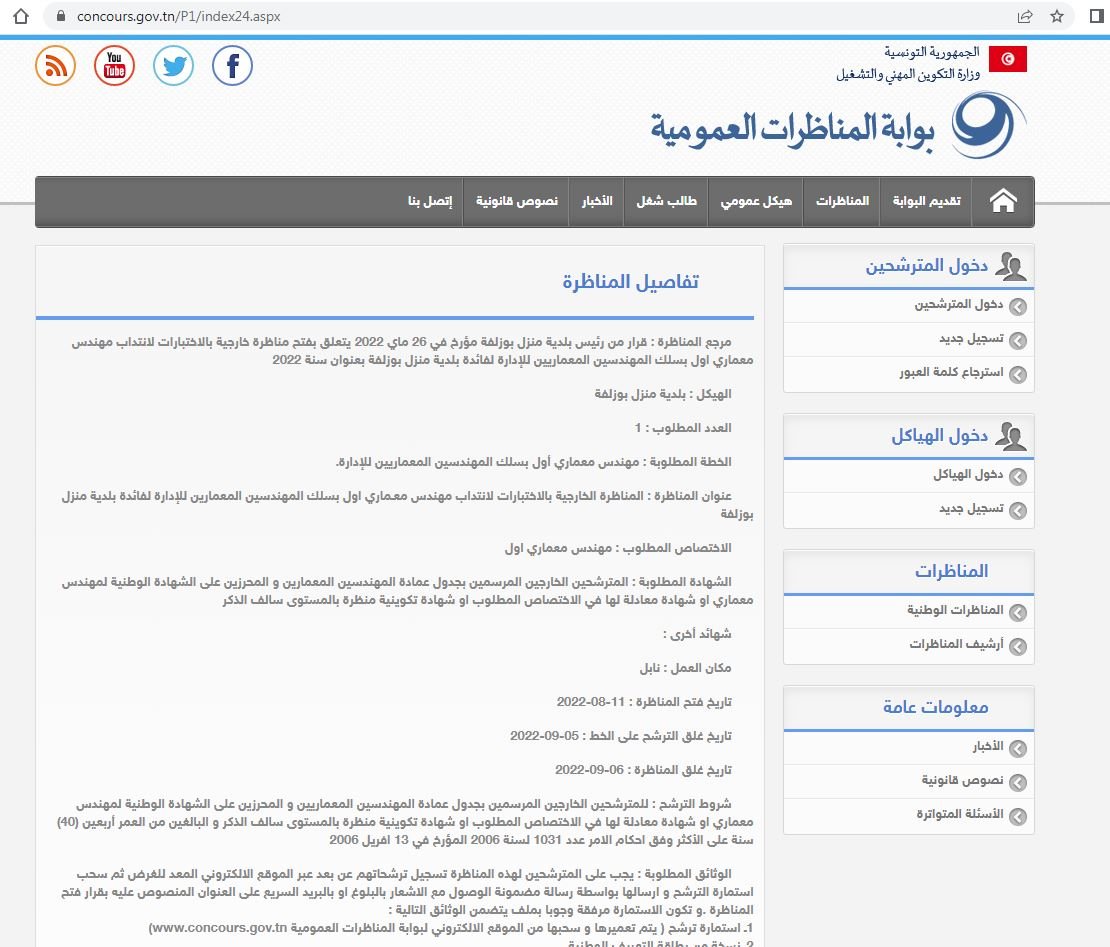Click إتصل بنا in the navigation bar
This screenshot has width=1110, height=947.
(x=430, y=201)
